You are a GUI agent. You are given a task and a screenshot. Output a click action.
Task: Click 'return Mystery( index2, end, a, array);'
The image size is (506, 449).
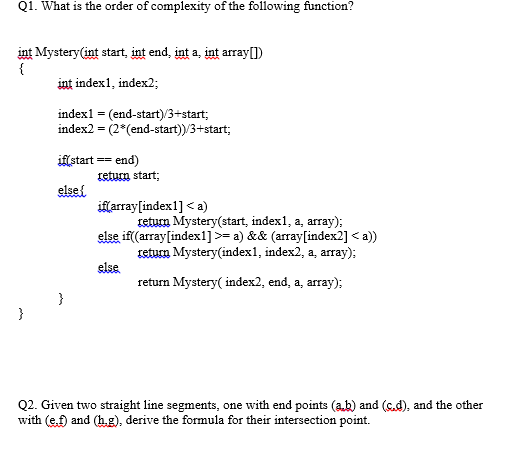240,283
